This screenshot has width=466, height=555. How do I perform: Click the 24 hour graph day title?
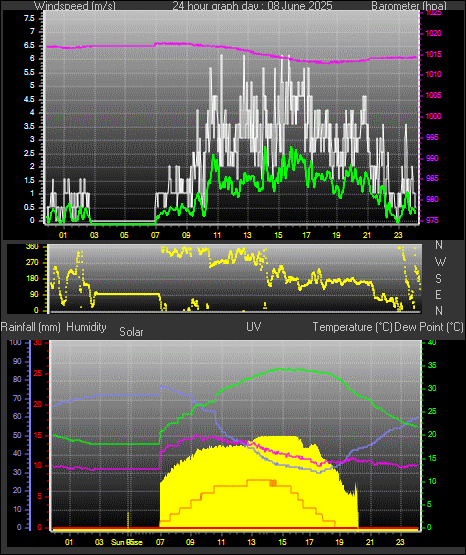(x=252, y=6)
